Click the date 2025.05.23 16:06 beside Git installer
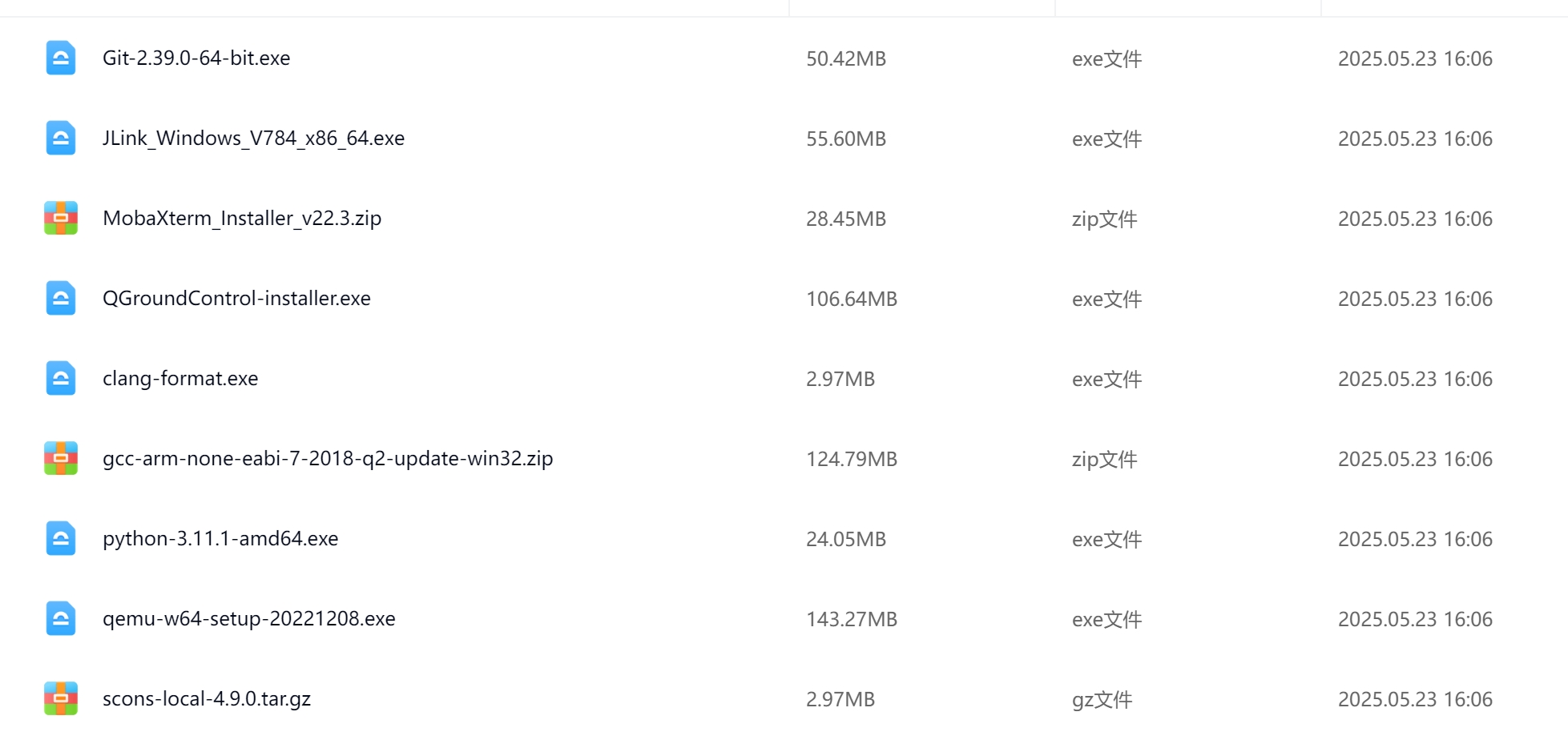This screenshot has height=752, width=1568. pyautogui.click(x=1415, y=58)
